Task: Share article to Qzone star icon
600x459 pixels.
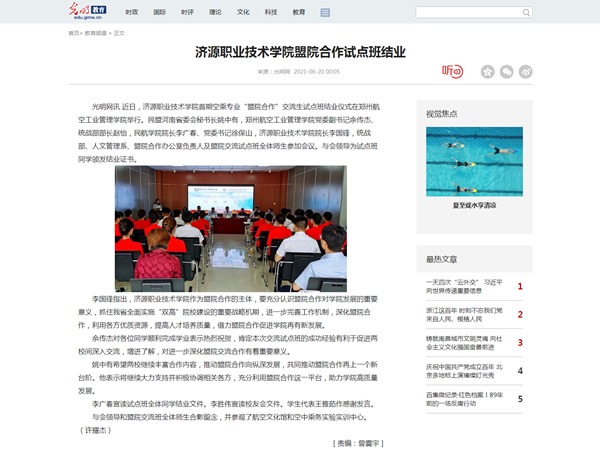Action: coord(488,72)
